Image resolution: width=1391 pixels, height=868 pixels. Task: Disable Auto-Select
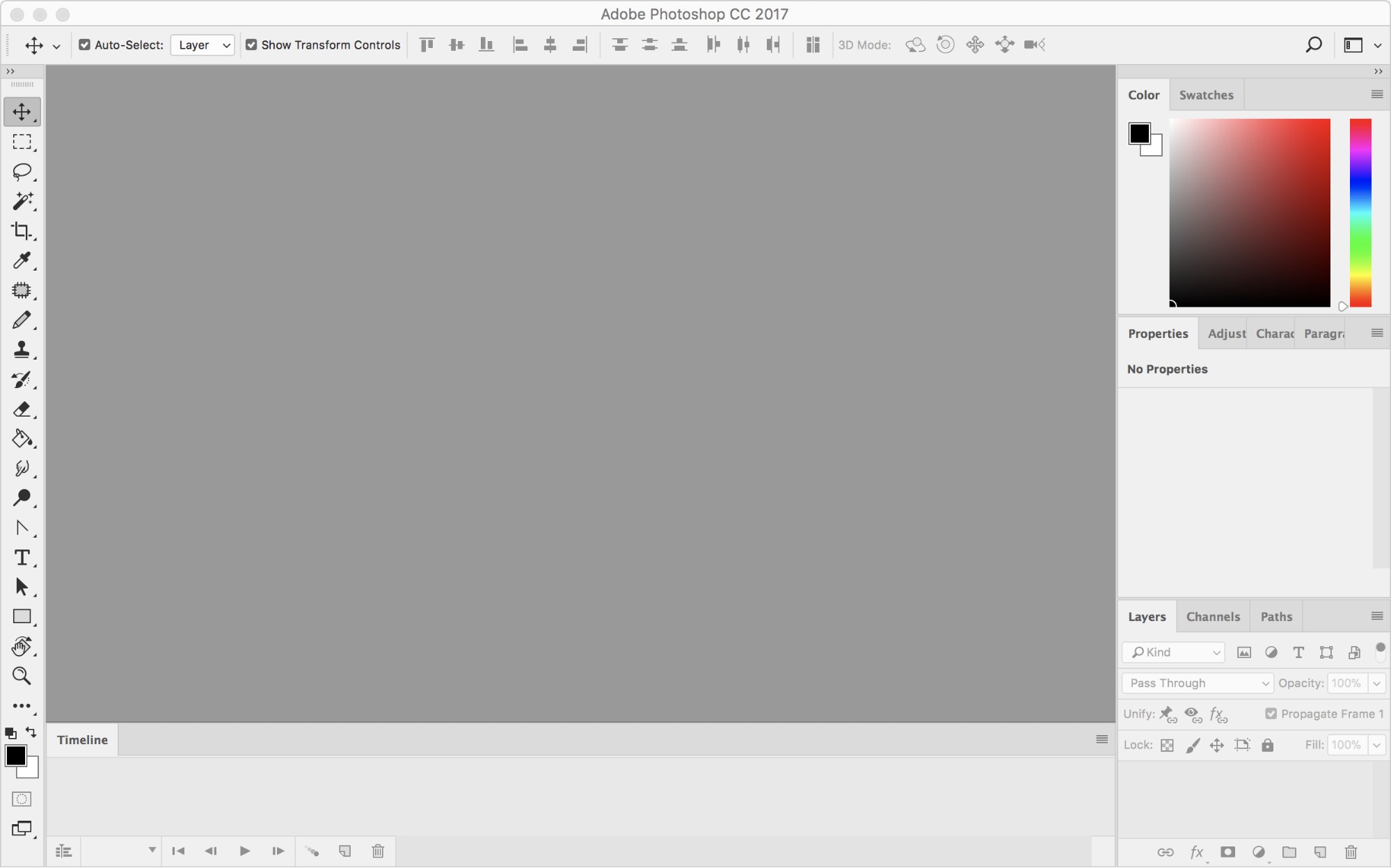[84, 45]
